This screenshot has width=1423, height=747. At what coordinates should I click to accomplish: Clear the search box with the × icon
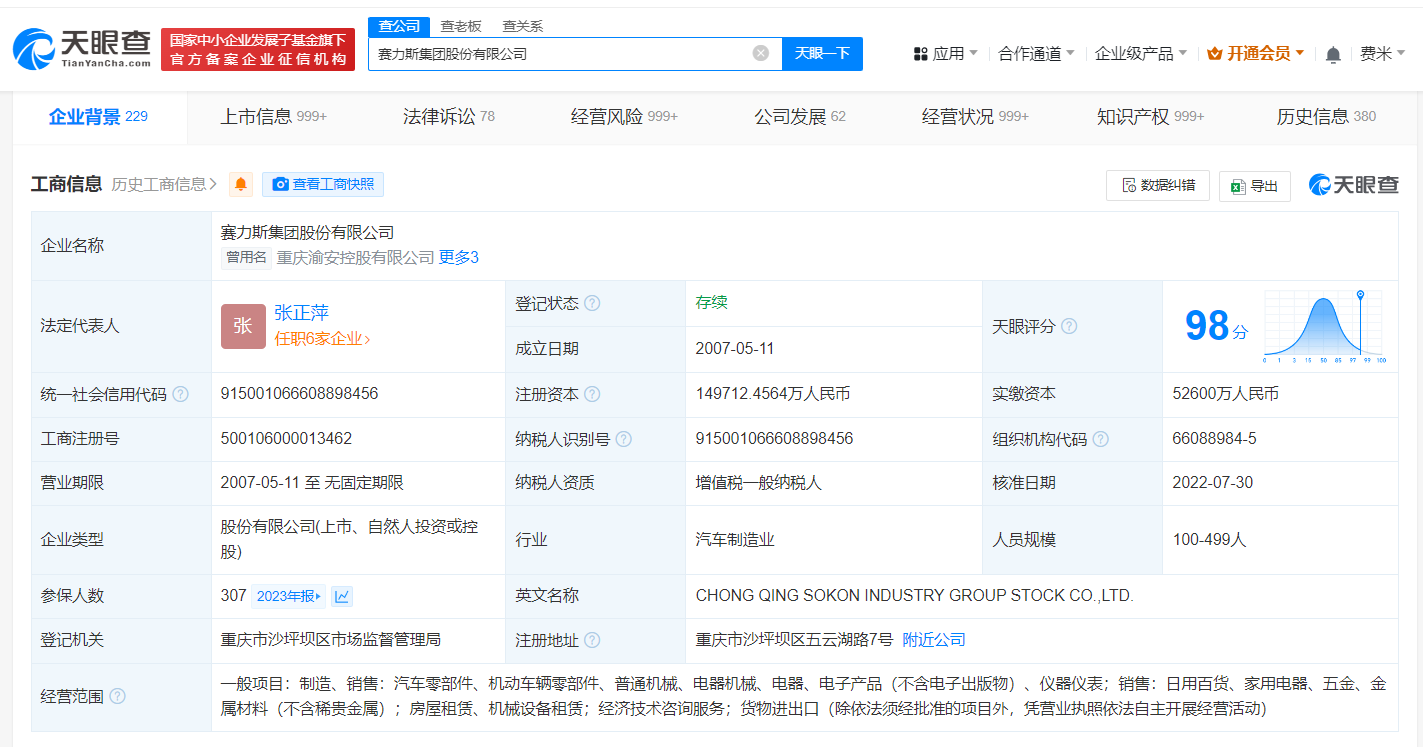click(759, 53)
